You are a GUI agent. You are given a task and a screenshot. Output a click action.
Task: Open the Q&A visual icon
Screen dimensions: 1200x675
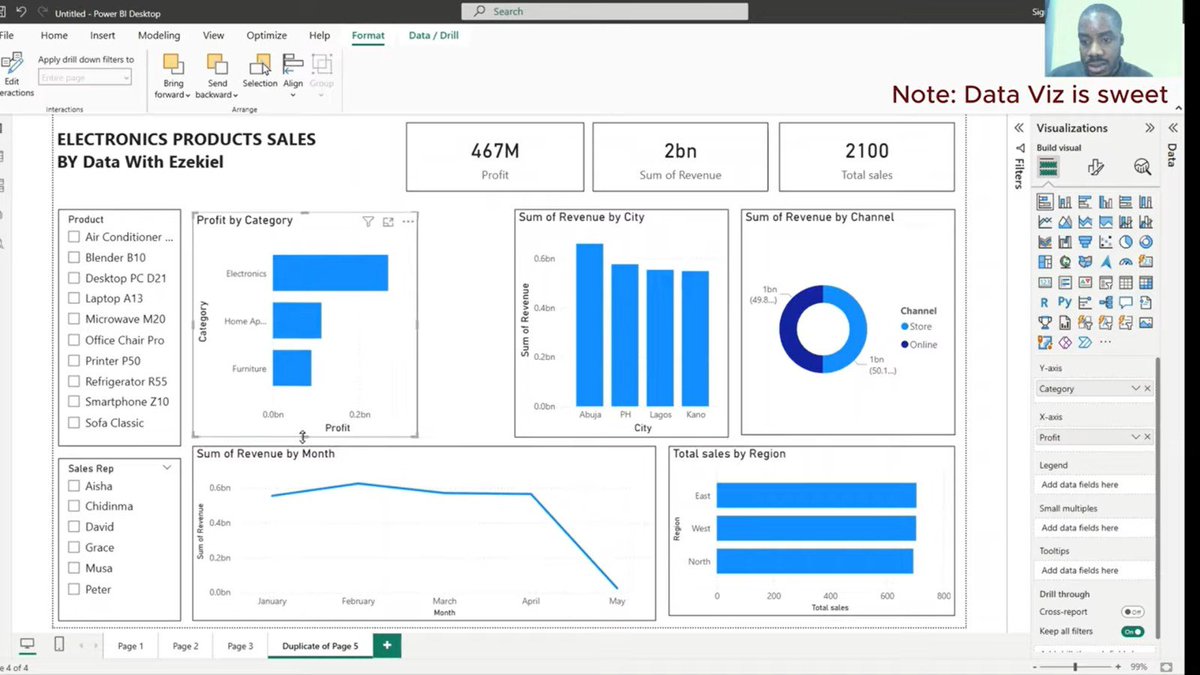[x=1126, y=302]
